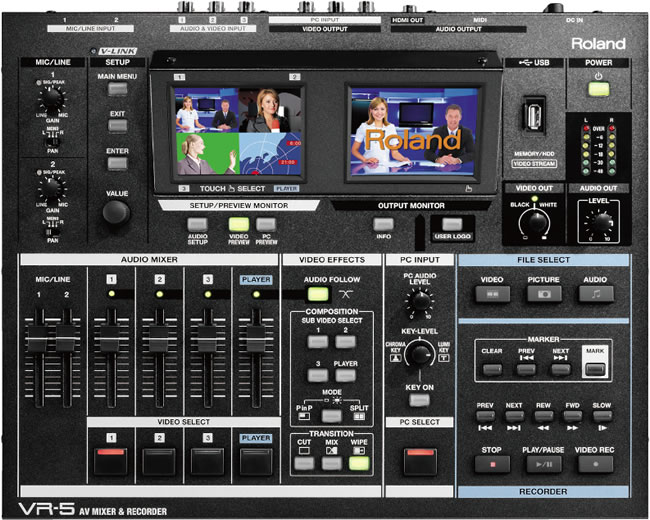Jump to PREV marker
The width and height of the screenshot is (650, 520).
pyautogui.click(x=526, y=369)
